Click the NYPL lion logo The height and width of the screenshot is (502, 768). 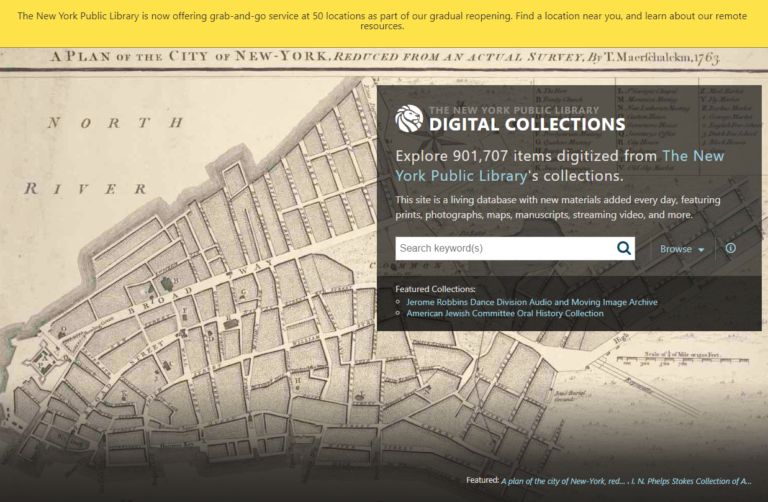click(409, 118)
